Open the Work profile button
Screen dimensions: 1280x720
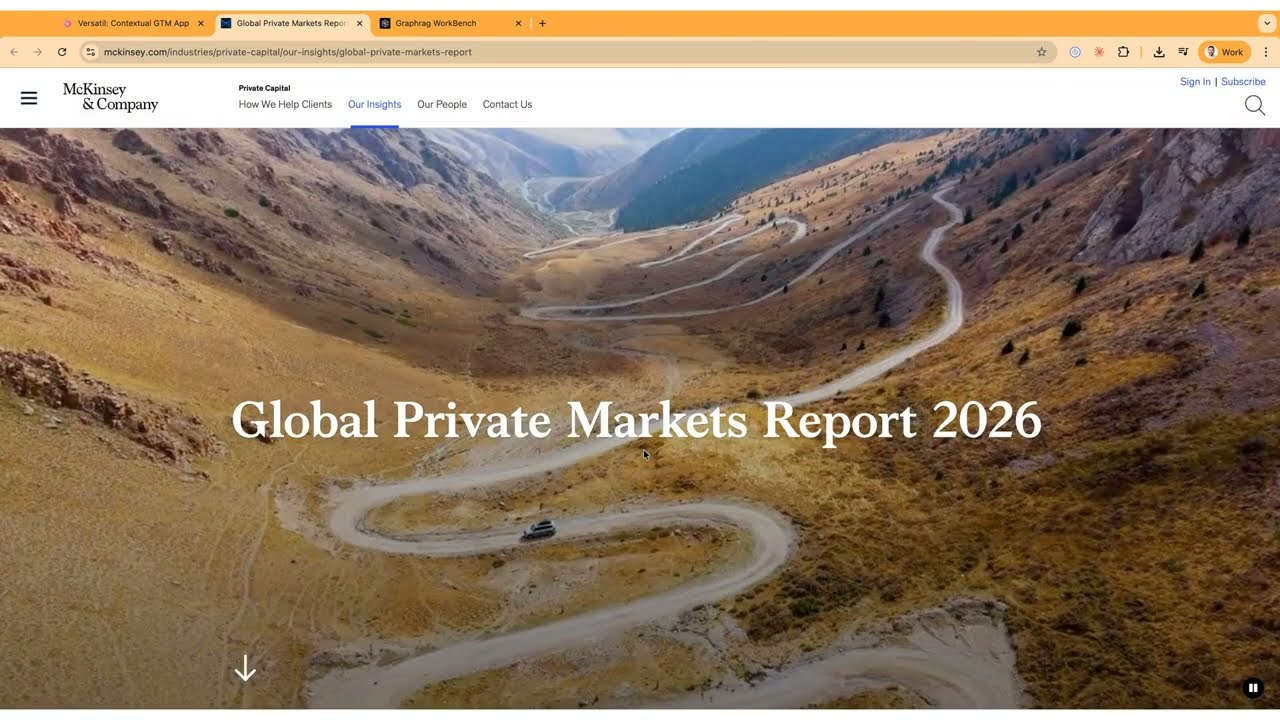[1225, 52]
